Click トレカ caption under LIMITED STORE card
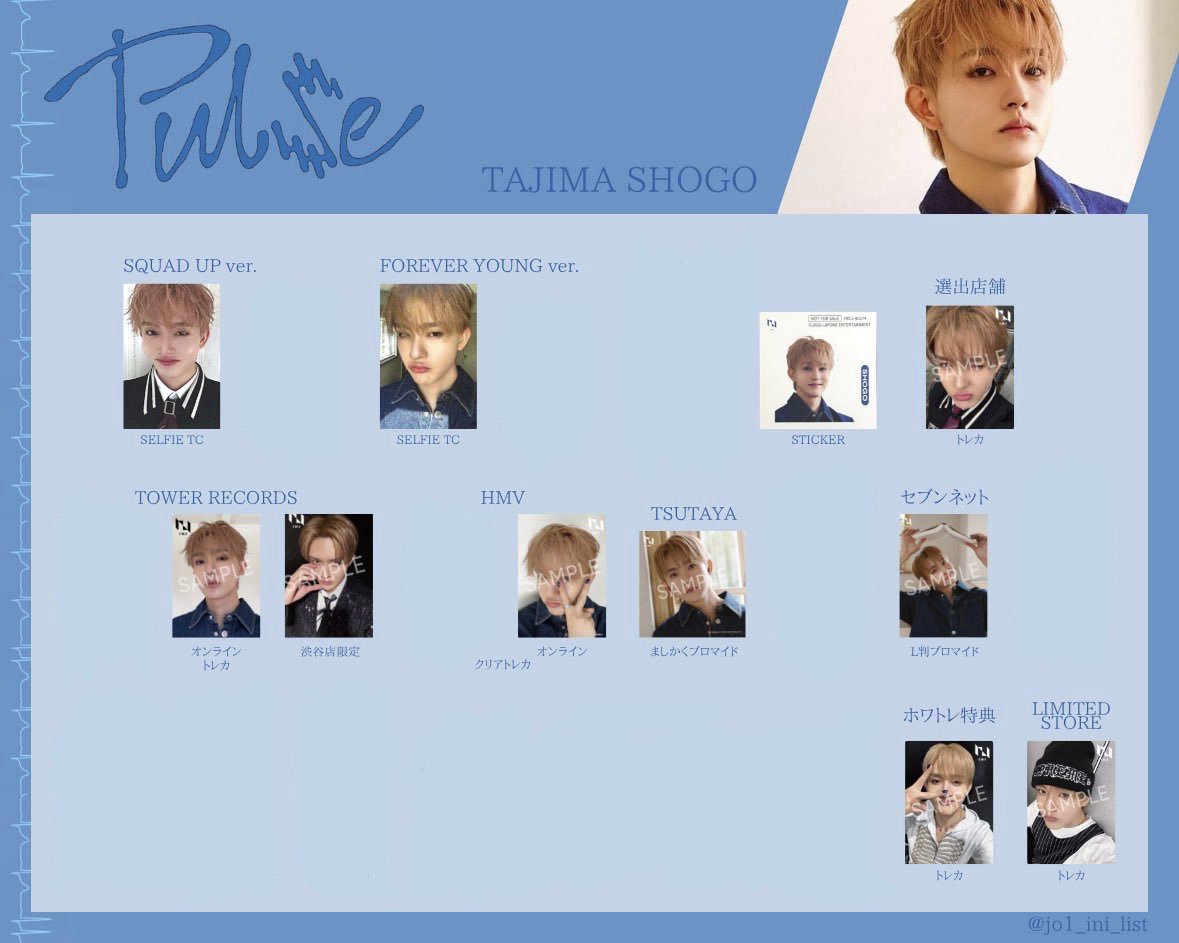1179x943 pixels. tap(1071, 875)
